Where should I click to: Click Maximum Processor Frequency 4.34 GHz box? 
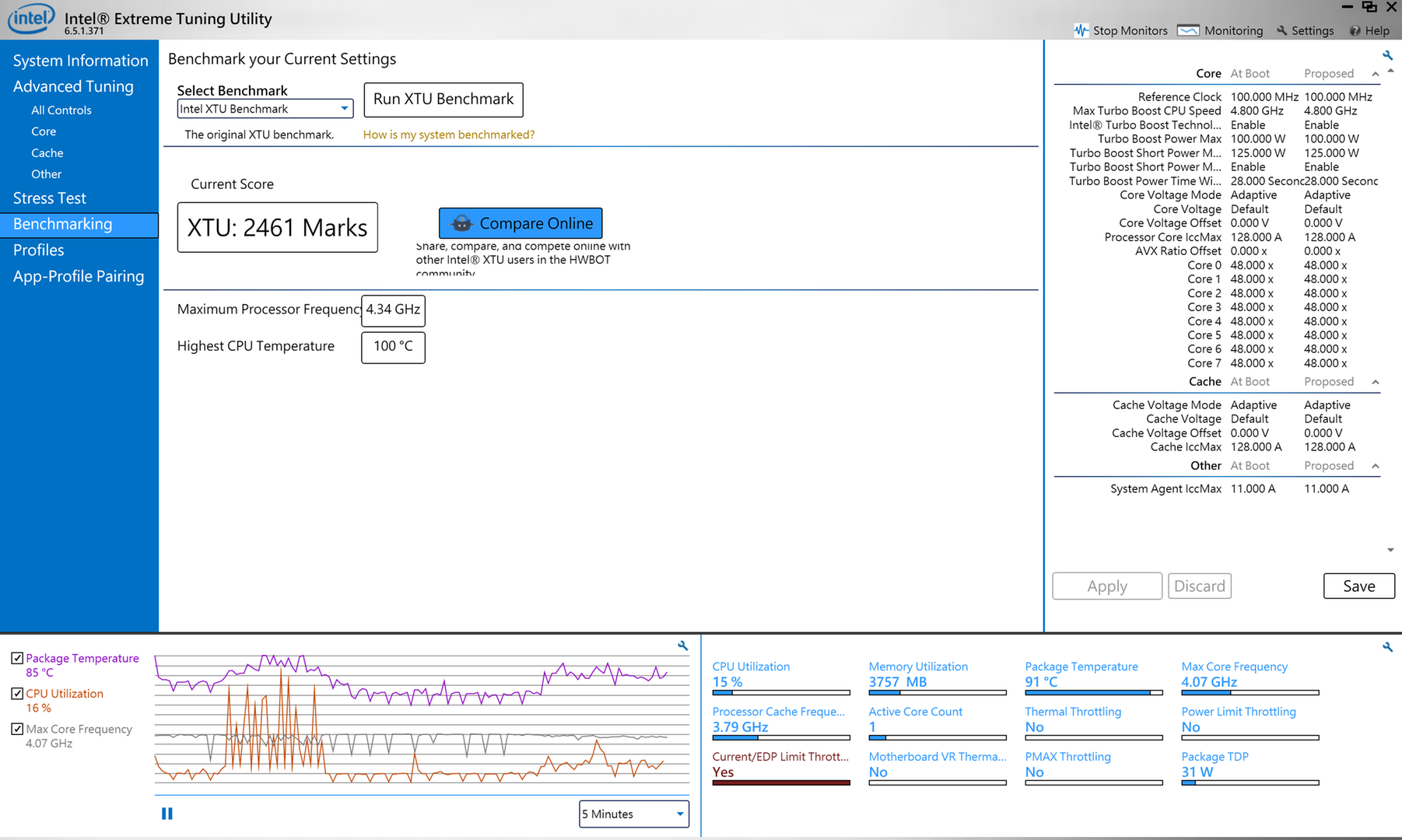tap(393, 310)
